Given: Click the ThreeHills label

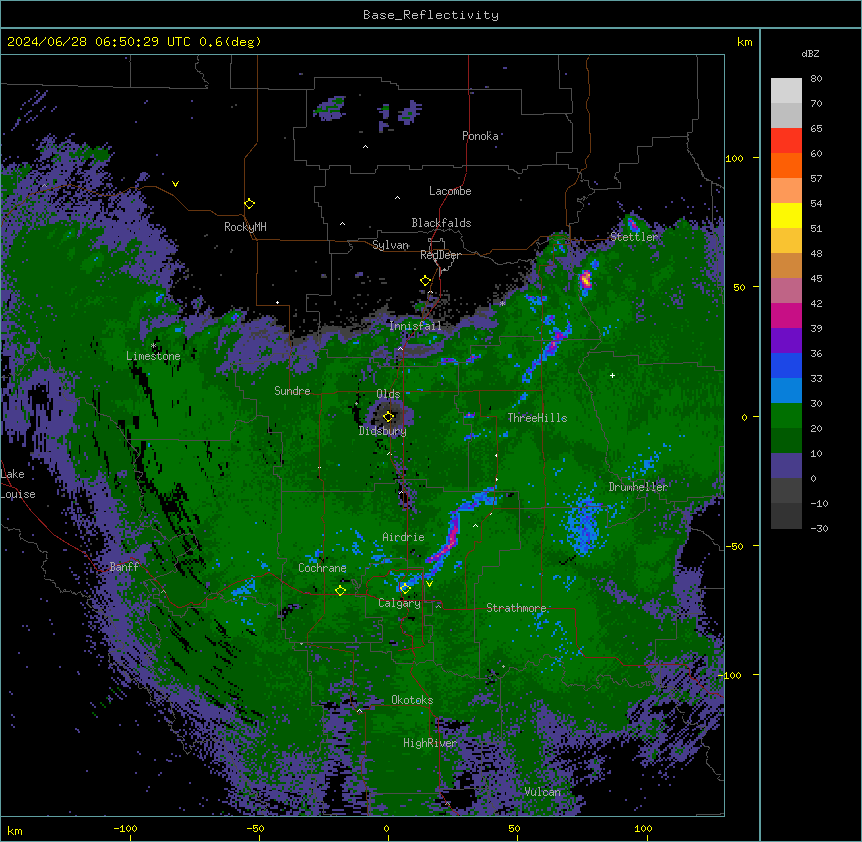Looking at the screenshot, I should pyautogui.click(x=537, y=418).
